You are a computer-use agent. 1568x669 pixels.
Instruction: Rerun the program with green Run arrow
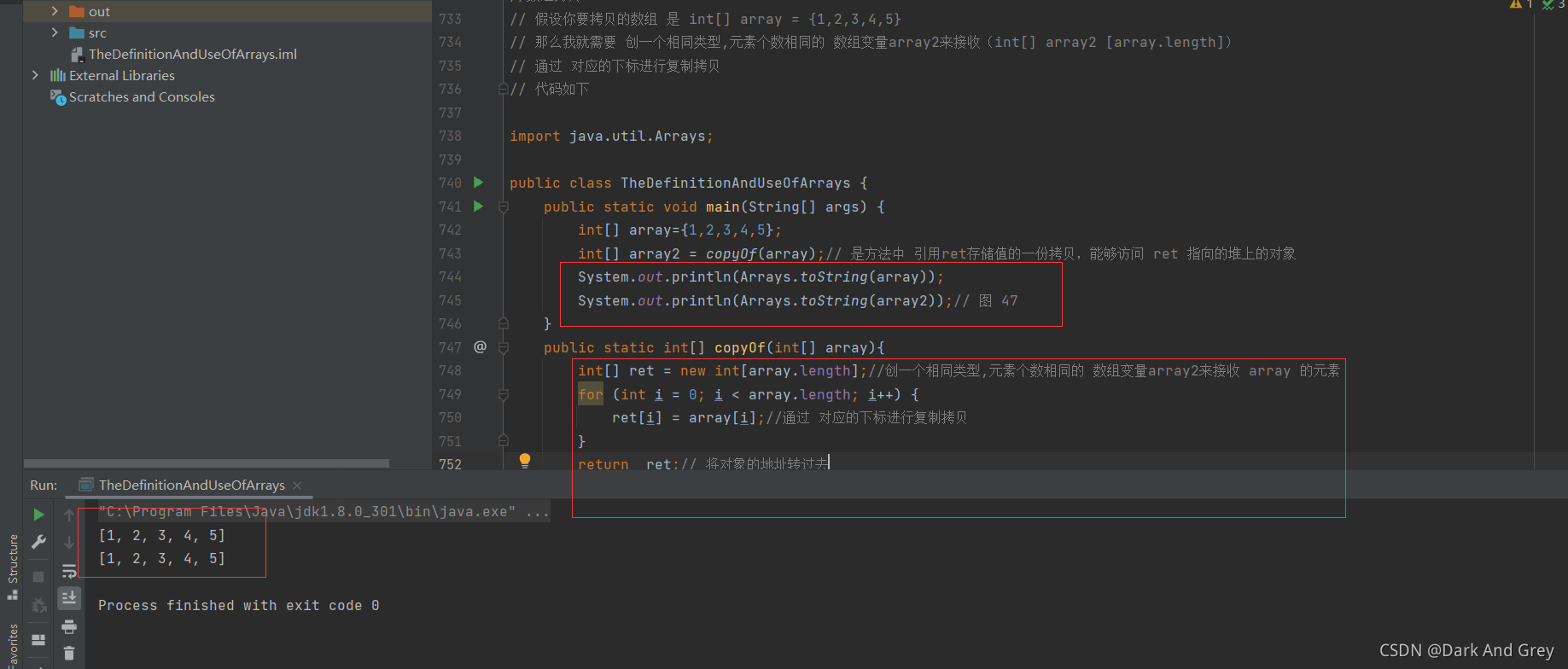click(38, 515)
